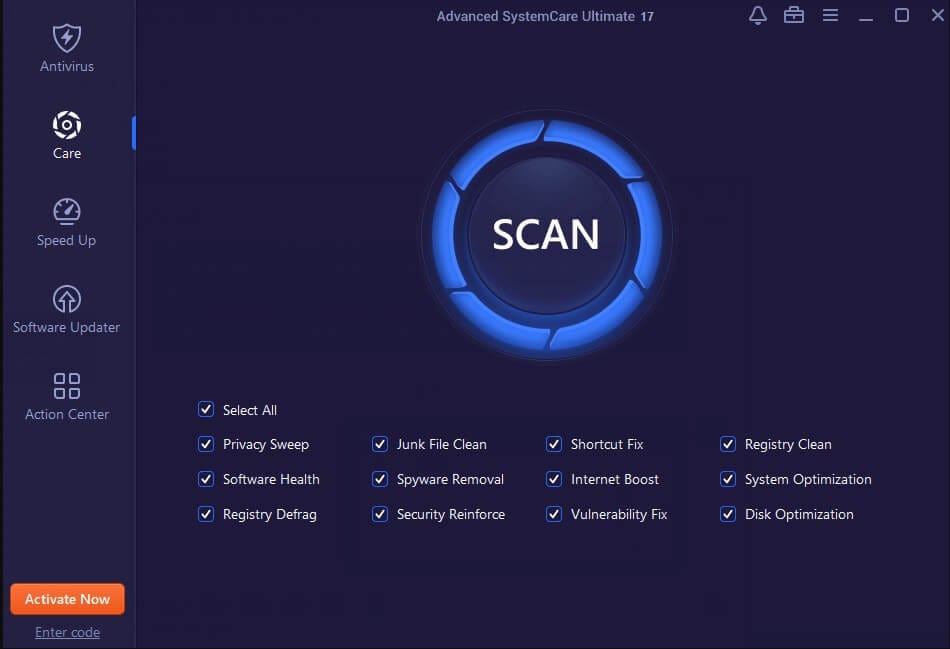Click the Select All label text
The width and height of the screenshot is (950, 649).
point(250,410)
